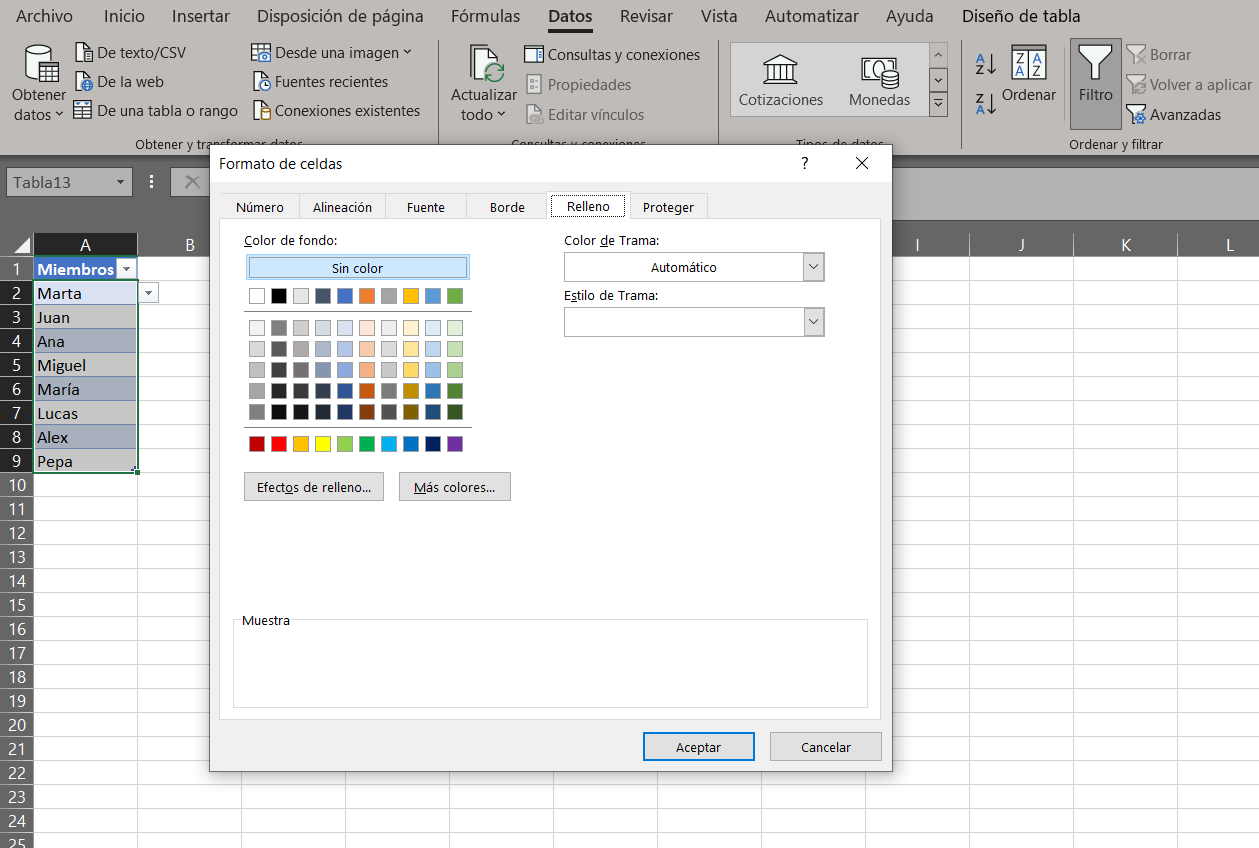Pick the orange swatch in theme row
The width and height of the screenshot is (1259, 848).
point(367,296)
